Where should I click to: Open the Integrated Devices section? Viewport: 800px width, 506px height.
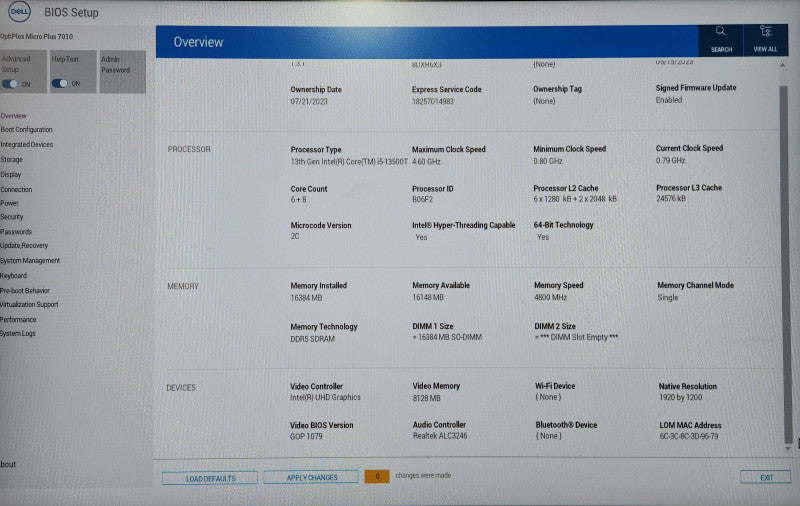pos(27,144)
